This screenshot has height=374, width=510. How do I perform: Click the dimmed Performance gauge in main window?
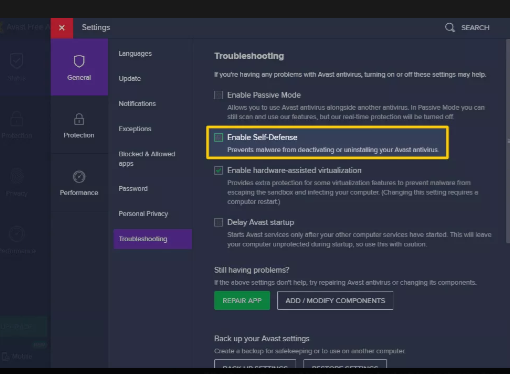click(x=17, y=233)
